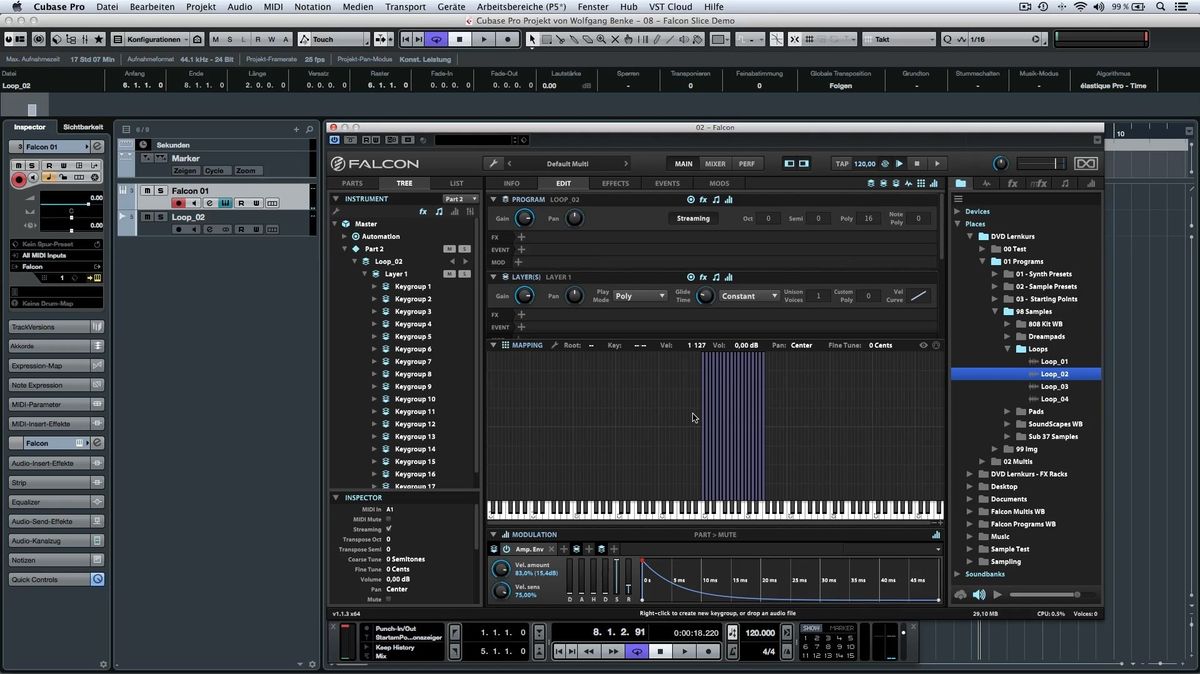This screenshot has height=674, width=1200.
Task: Click the Edit Instrument icon on Falcon 01 track
Action: pyautogui.click(x=226, y=203)
